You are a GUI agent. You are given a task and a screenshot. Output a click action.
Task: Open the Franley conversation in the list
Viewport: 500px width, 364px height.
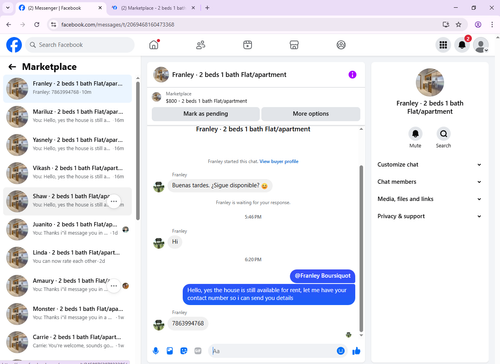(x=67, y=88)
